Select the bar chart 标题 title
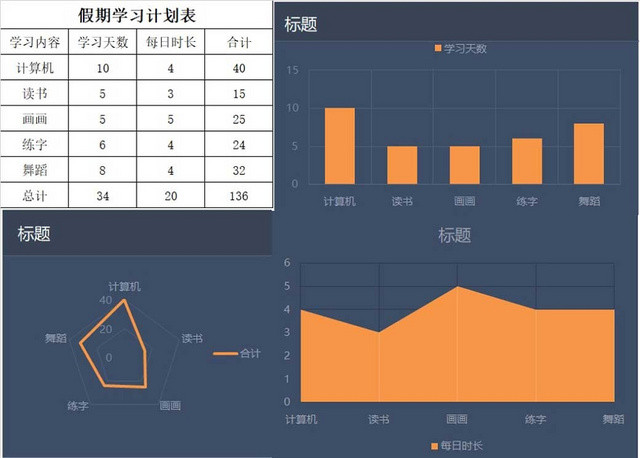640x458 pixels. [x=301, y=24]
